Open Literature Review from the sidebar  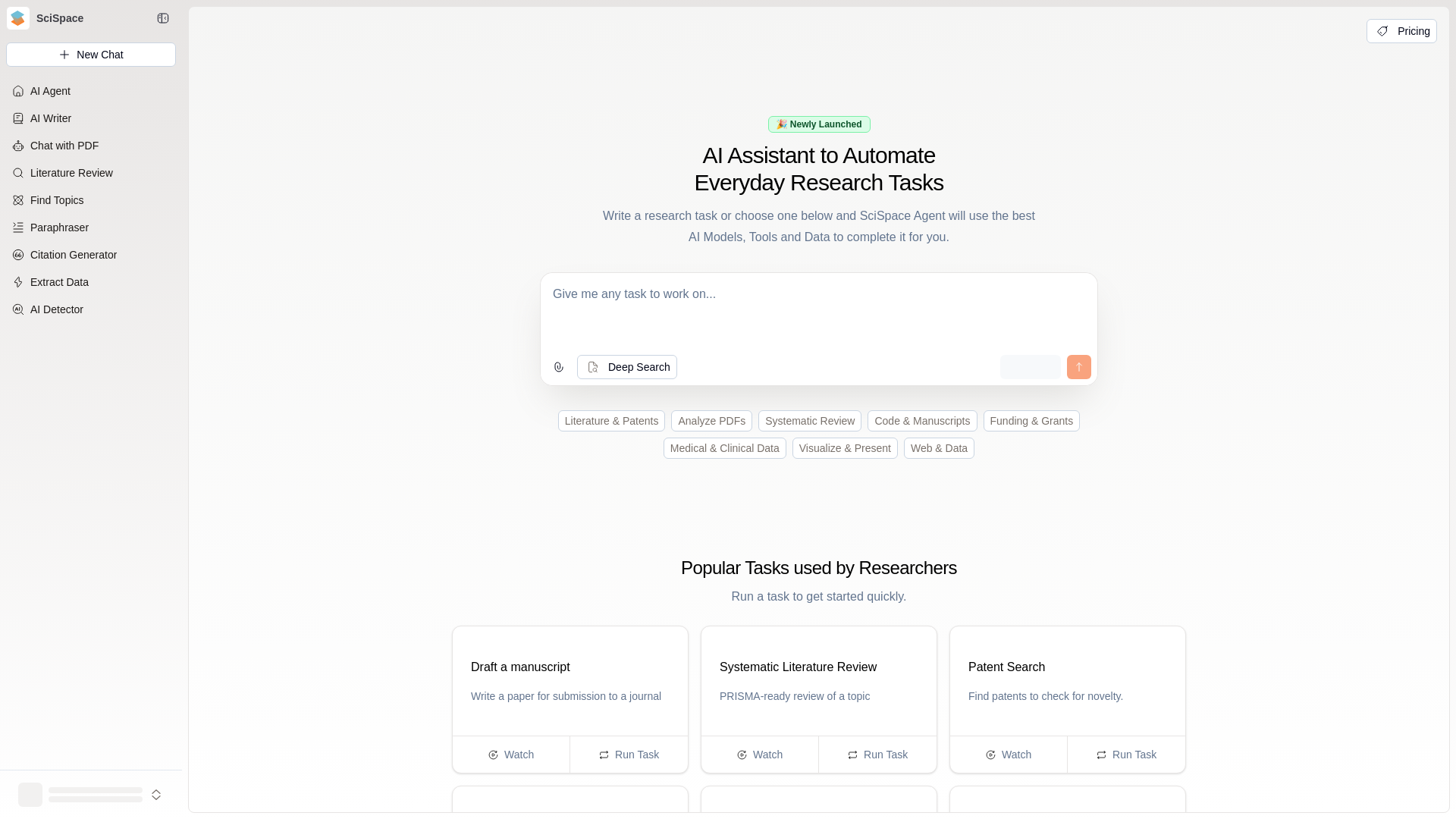pos(91,173)
